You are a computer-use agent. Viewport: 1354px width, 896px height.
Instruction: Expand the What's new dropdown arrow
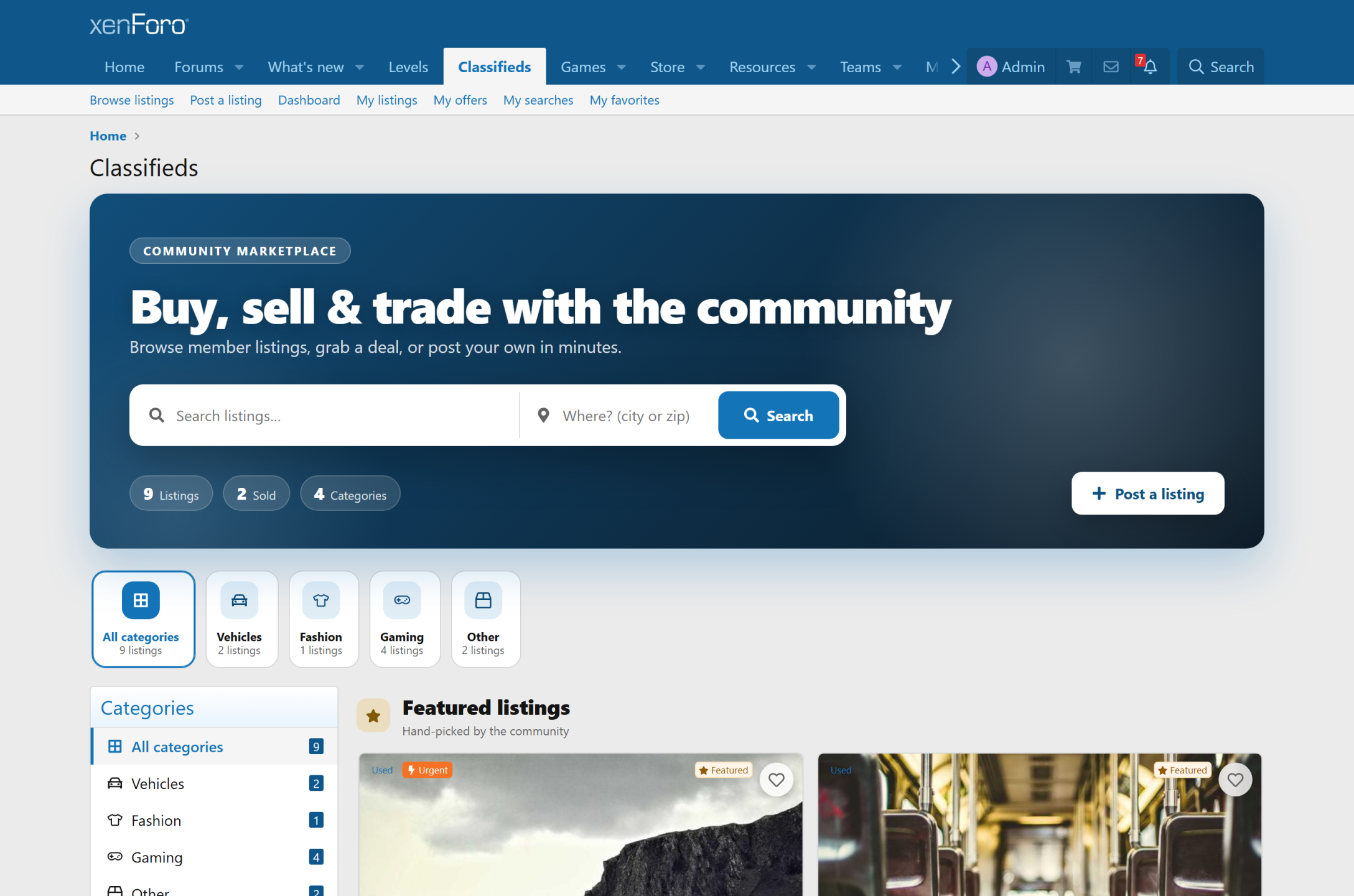pyautogui.click(x=360, y=67)
